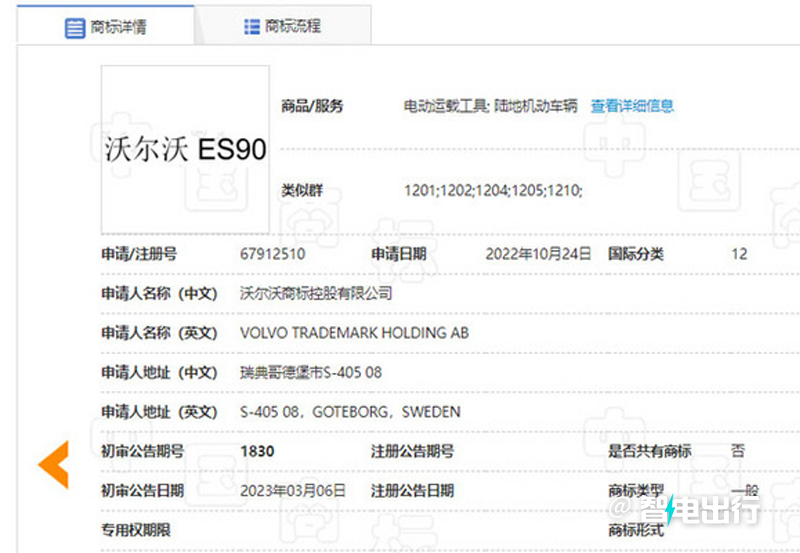The height and width of the screenshot is (553, 800).
Task: Open the 商标详情 tab
Action: [x=106, y=26]
